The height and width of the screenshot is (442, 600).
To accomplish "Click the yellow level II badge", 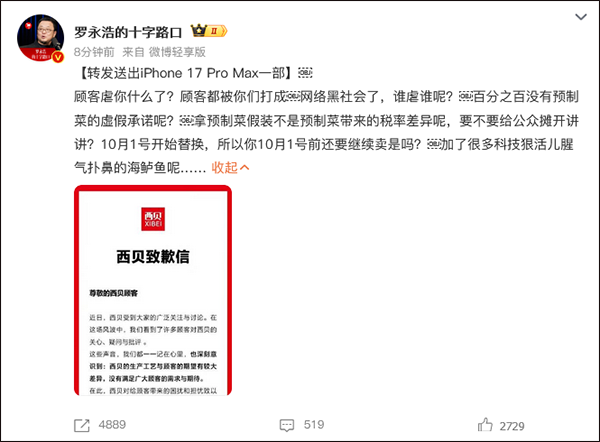I will 216,31.
